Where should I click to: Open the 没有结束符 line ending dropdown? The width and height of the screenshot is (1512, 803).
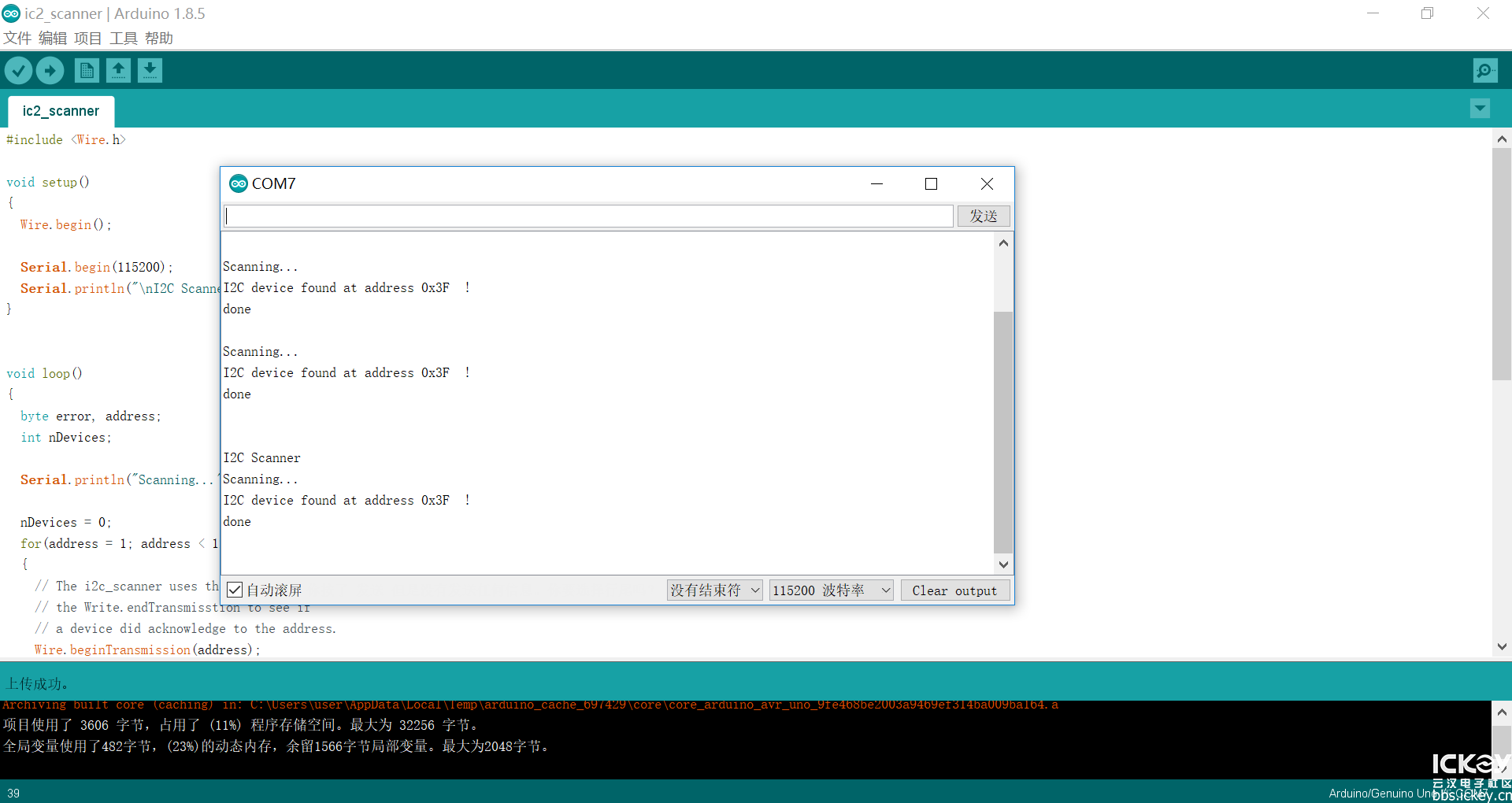tap(714, 590)
